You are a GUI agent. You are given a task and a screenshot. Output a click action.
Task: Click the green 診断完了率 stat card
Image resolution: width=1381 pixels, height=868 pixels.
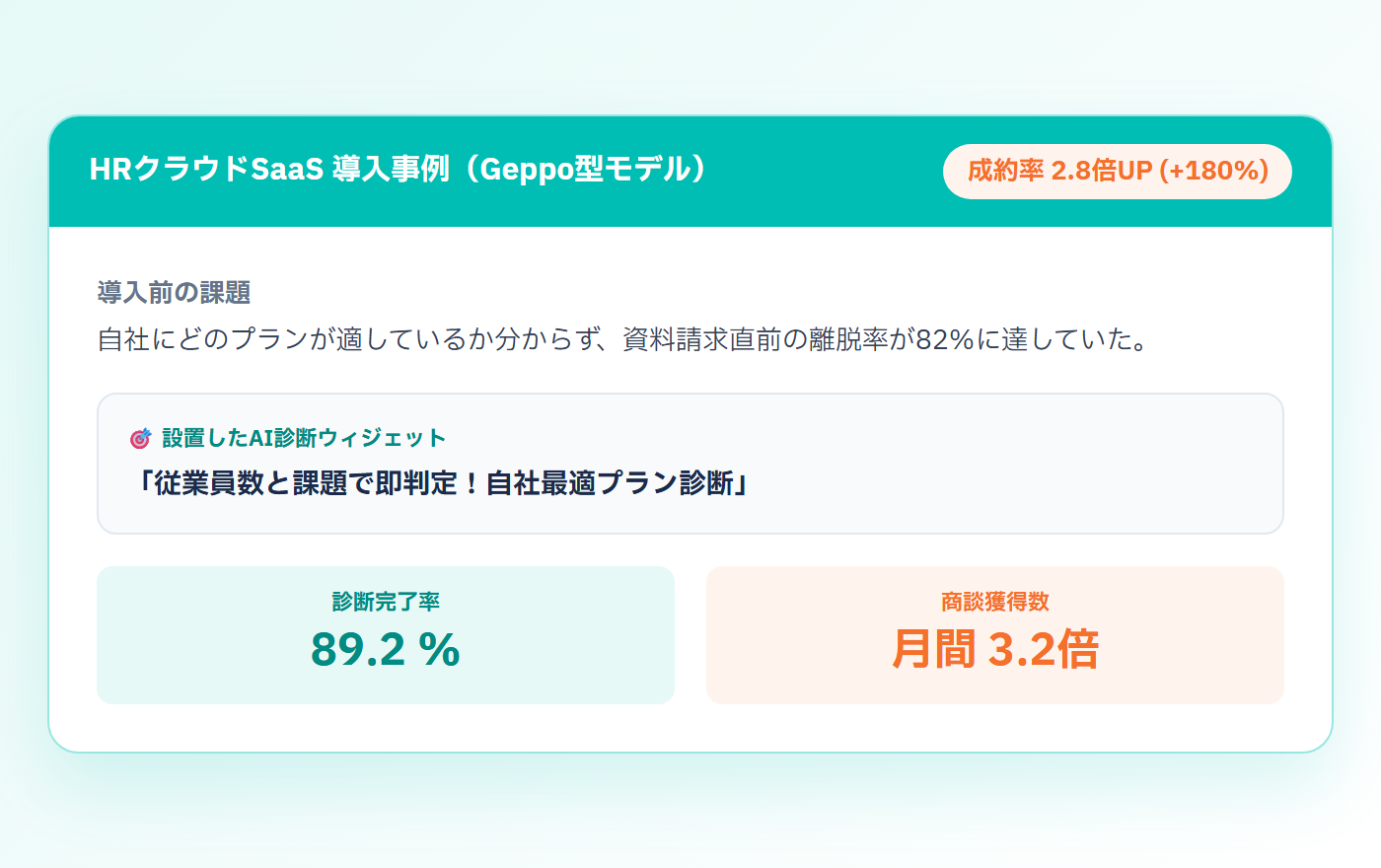pos(386,634)
